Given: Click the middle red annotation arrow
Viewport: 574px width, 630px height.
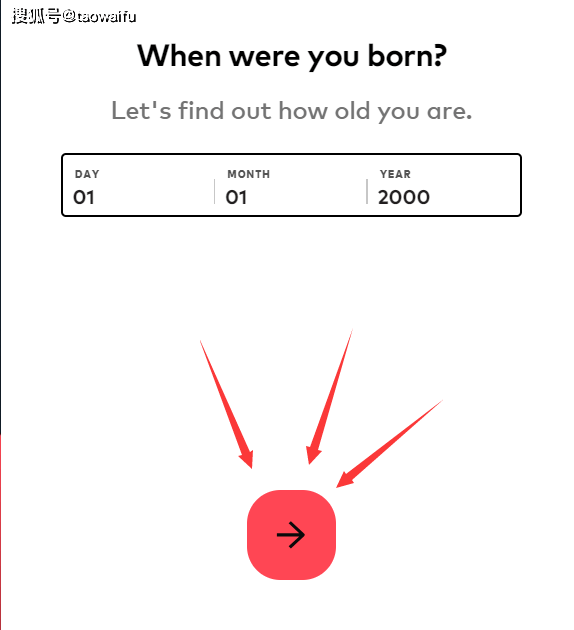Looking at the screenshot, I should point(329,398).
